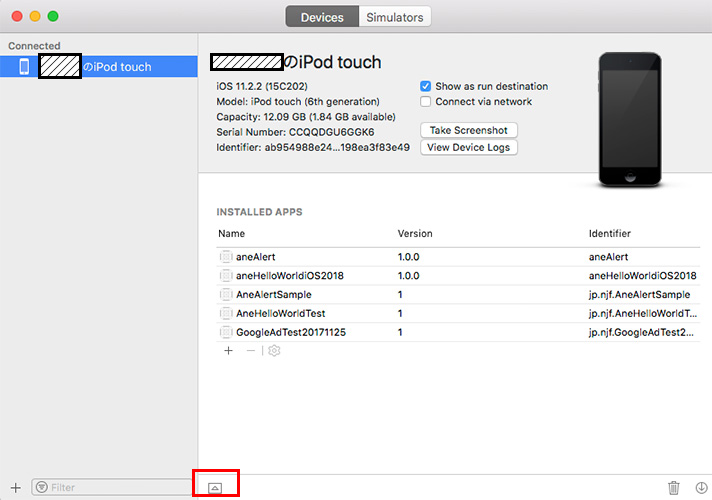Click the iPod touch device icon in sidebar

[x=24, y=66]
